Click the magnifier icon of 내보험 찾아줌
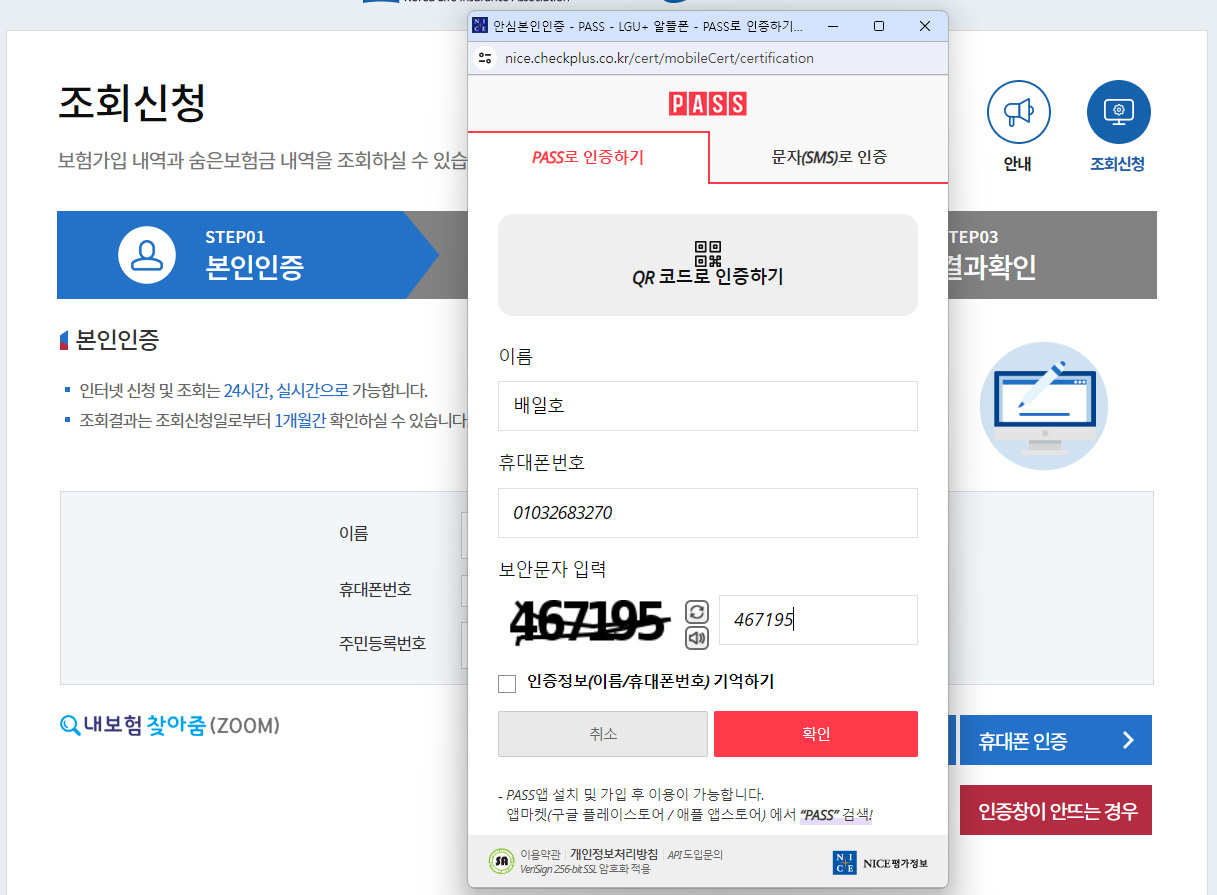The width and height of the screenshot is (1217, 895). (x=70, y=726)
